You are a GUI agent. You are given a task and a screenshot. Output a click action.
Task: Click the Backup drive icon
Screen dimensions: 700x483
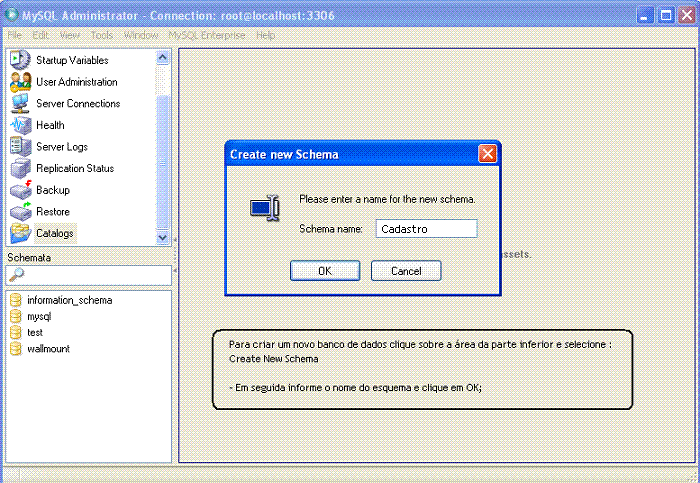click(x=21, y=190)
